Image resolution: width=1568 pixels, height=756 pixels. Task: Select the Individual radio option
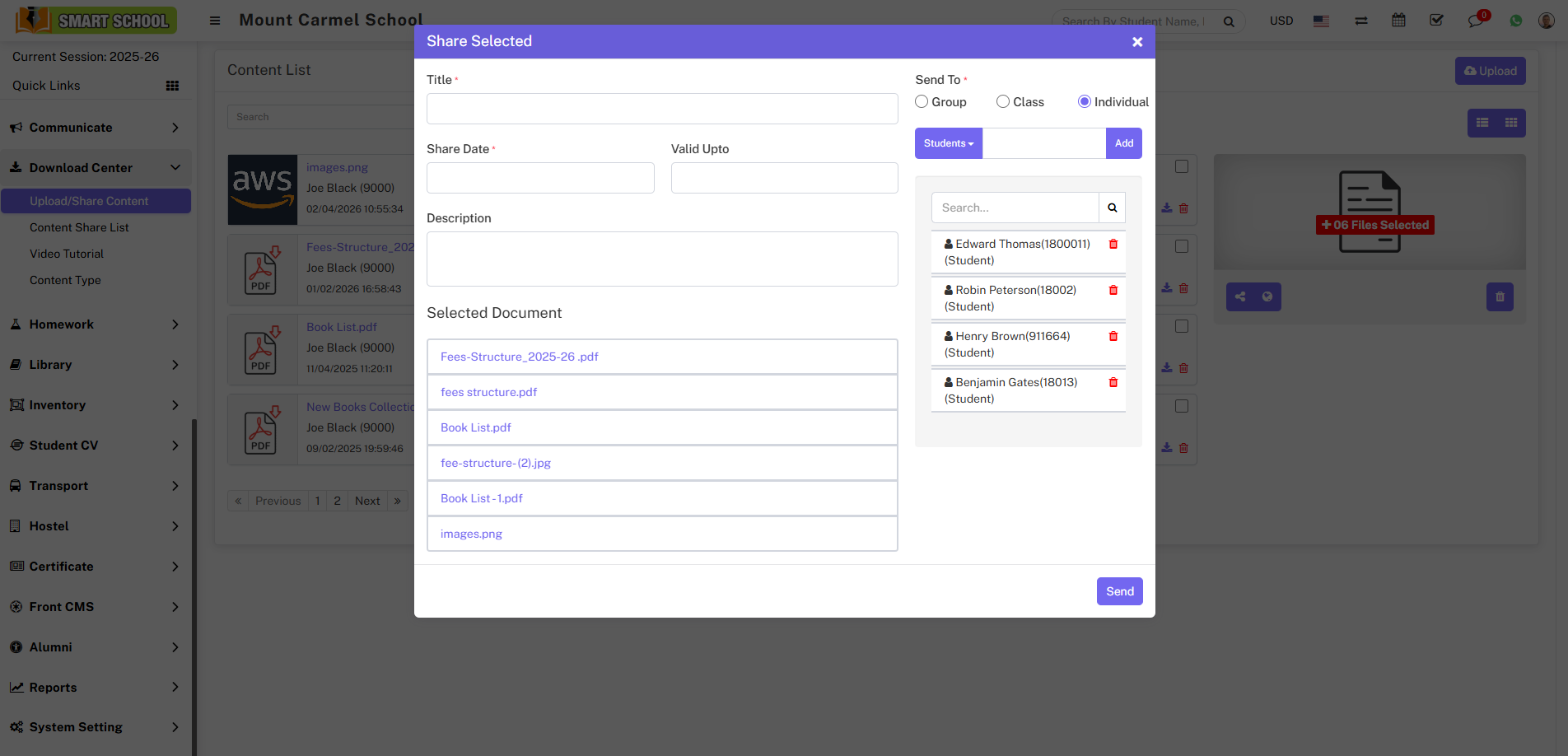1085,102
